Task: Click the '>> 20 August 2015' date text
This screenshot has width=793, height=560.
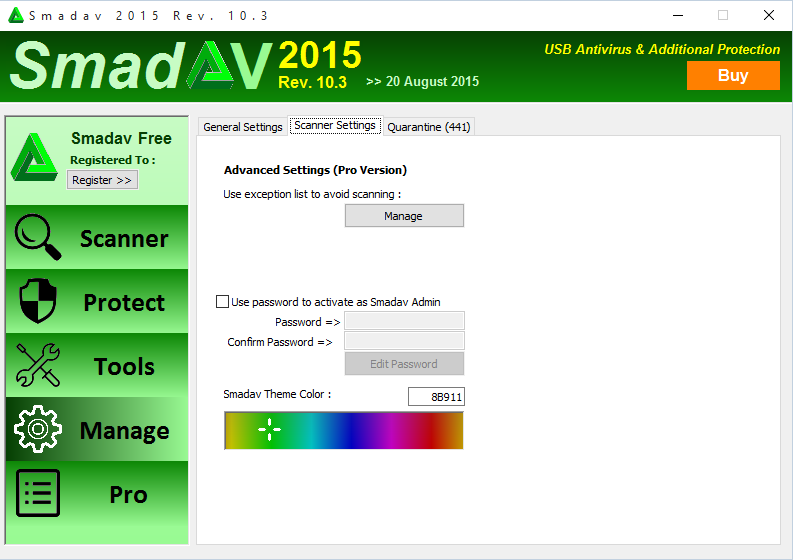Action: (422, 81)
